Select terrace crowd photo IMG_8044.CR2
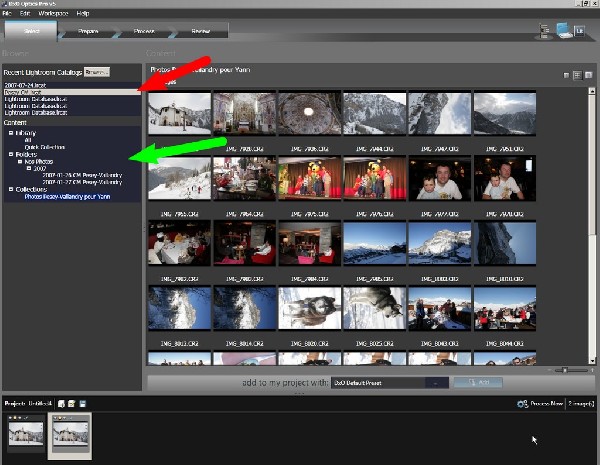This screenshot has height=465, width=600. point(505,308)
